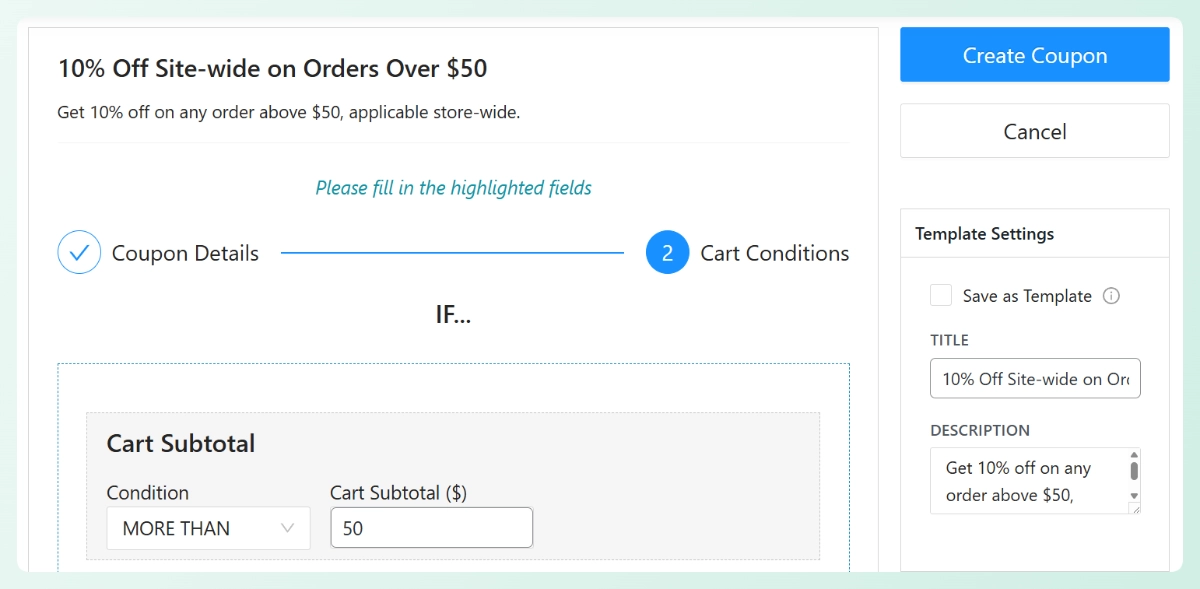Click the Description scrollbar thumb
This screenshot has height=589, width=1200.
click(x=1134, y=470)
